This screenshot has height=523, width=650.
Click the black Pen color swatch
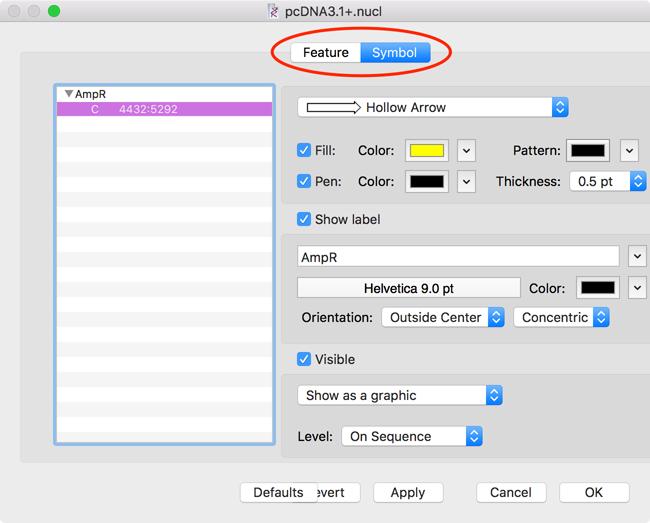coord(427,181)
